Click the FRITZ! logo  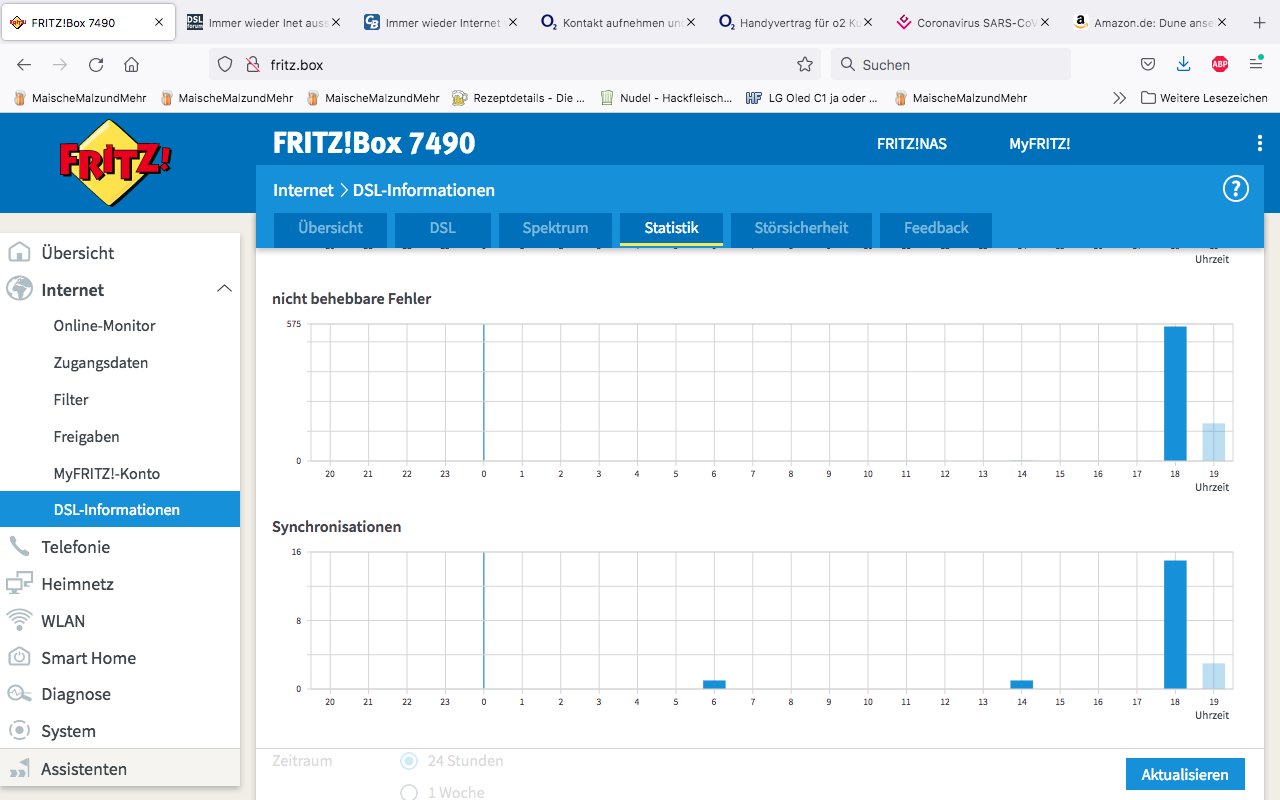(115, 162)
